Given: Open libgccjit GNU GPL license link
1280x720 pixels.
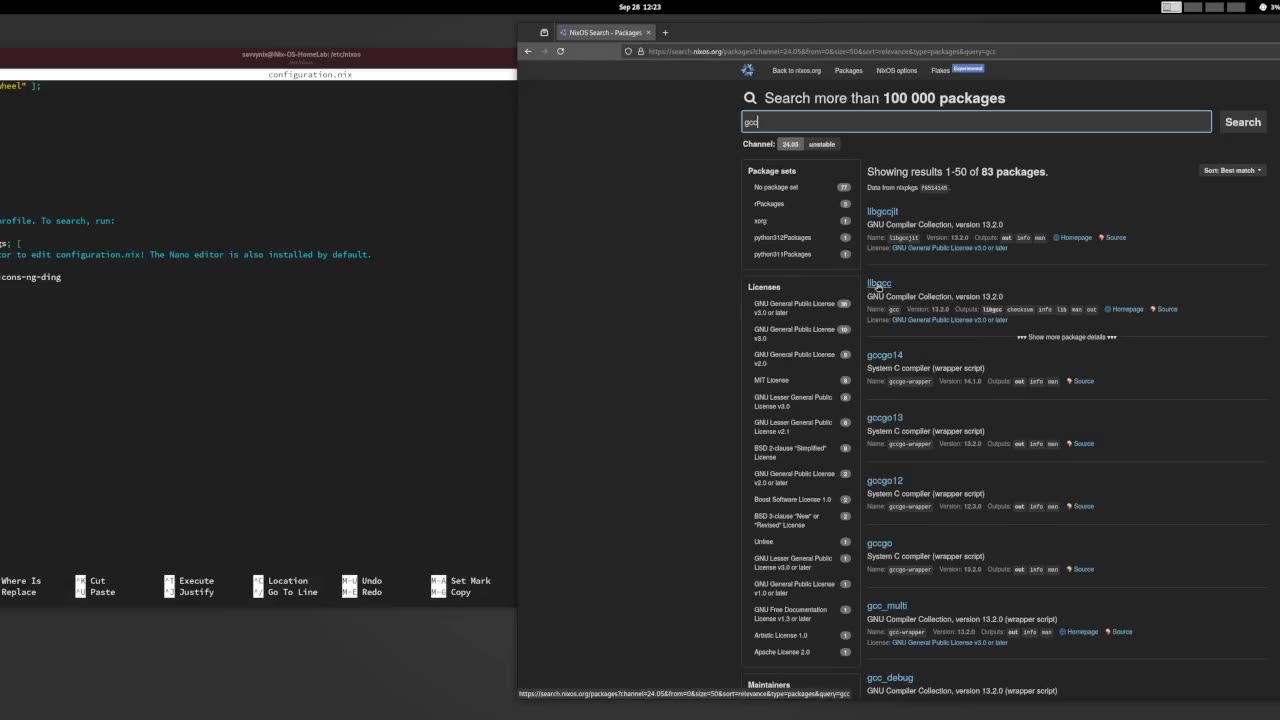Looking at the screenshot, I should pos(950,248).
